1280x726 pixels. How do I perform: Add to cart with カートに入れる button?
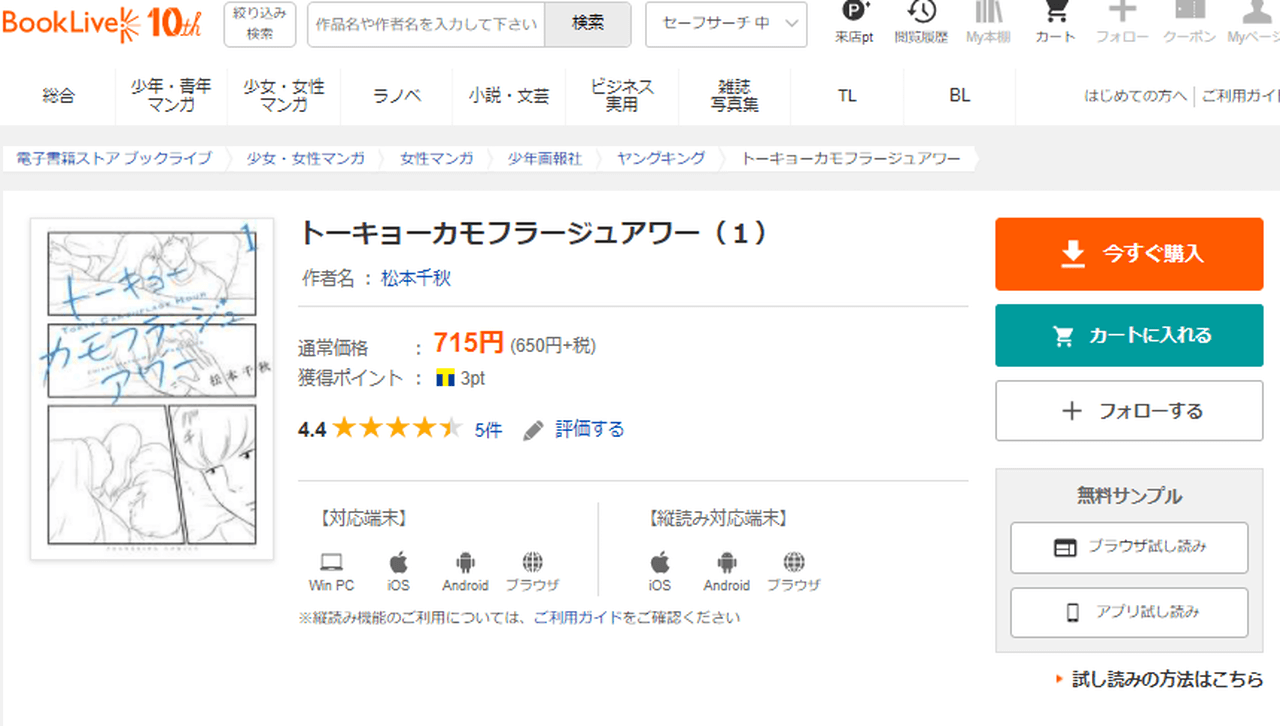coord(1129,336)
